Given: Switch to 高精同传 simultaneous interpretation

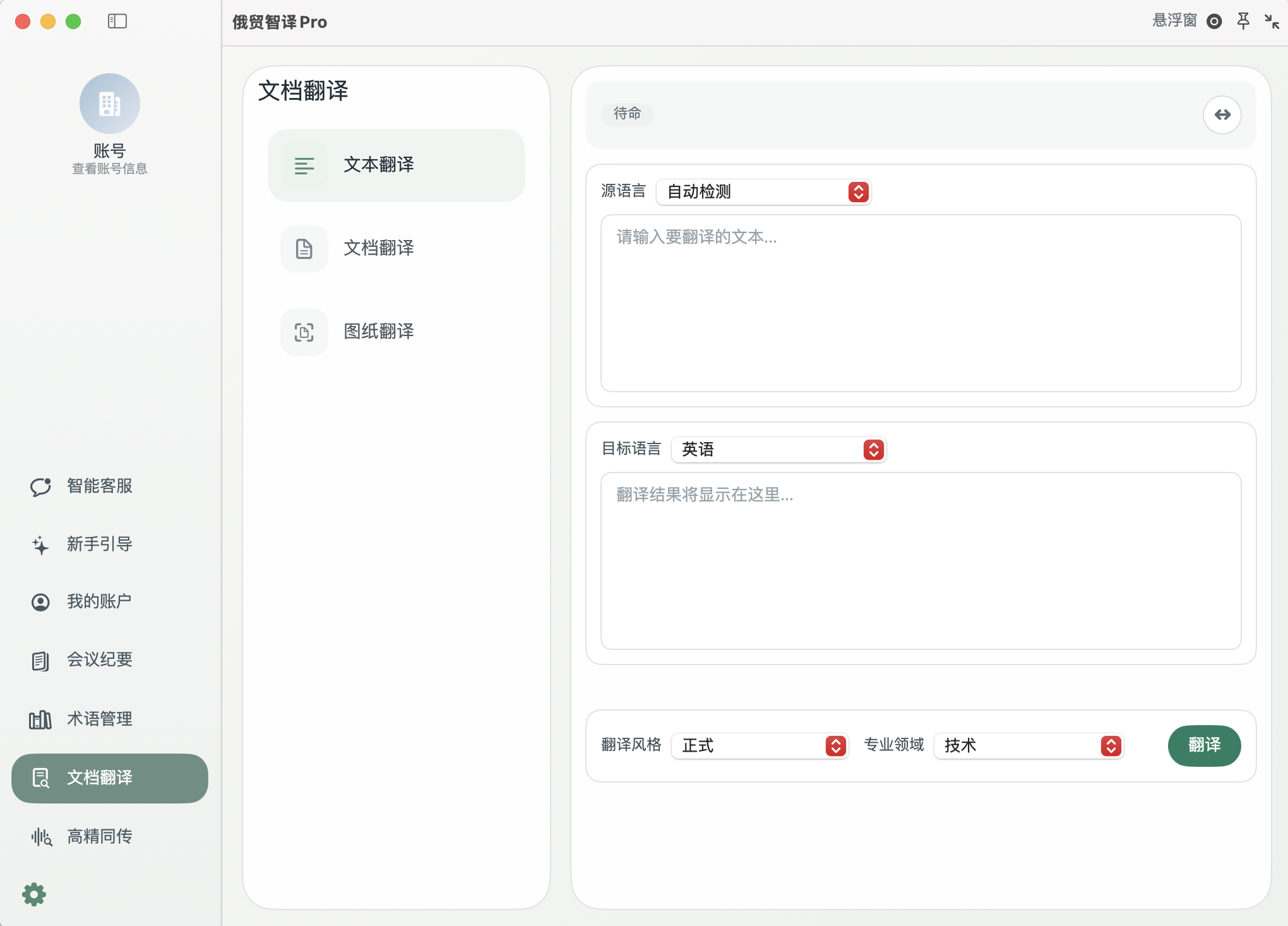Looking at the screenshot, I should [98, 836].
